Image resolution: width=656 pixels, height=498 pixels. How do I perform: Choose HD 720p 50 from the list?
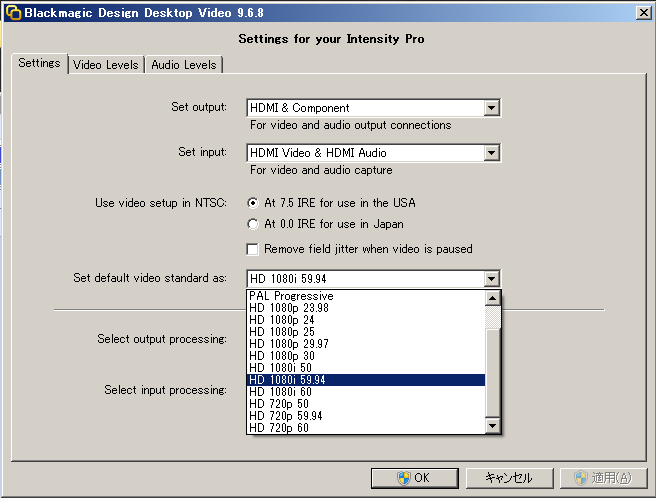(x=366, y=404)
